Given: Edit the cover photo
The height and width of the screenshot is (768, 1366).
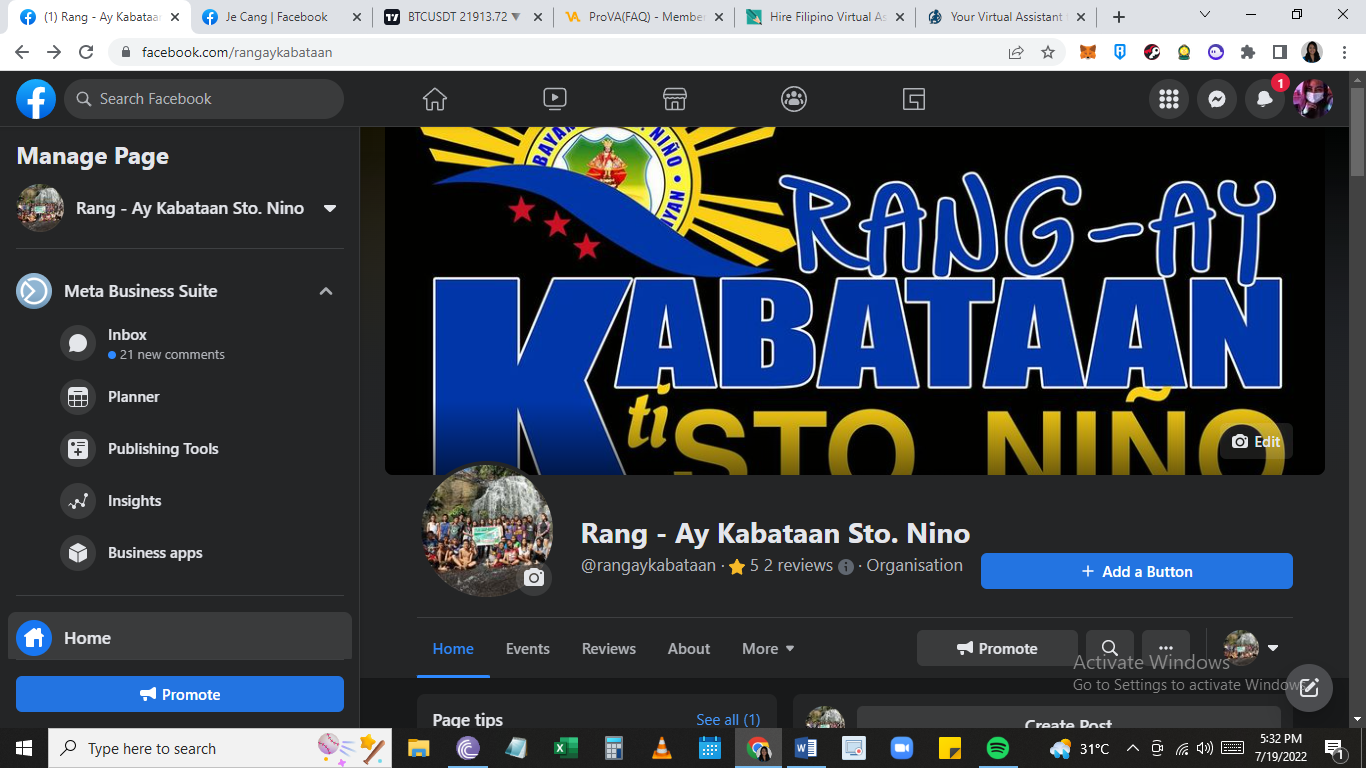Looking at the screenshot, I should (x=1256, y=441).
